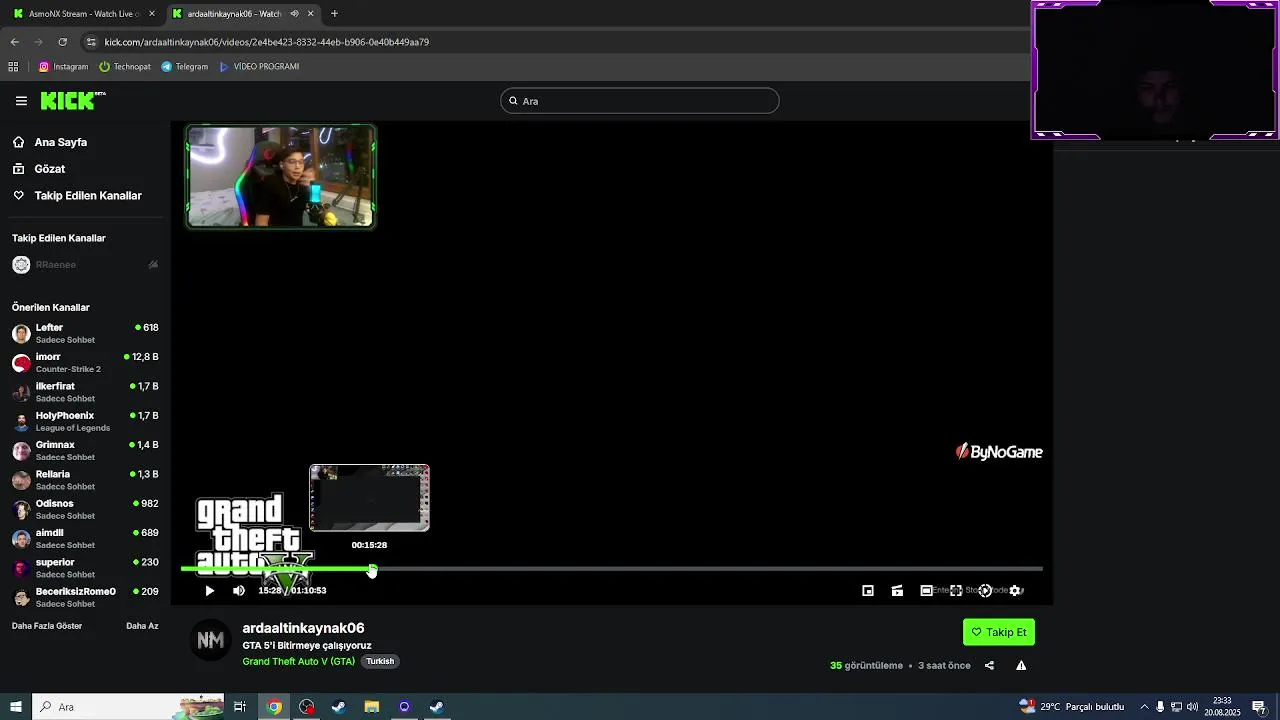Open Lefter recommended channel
1280x720 pixels.
point(85,333)
